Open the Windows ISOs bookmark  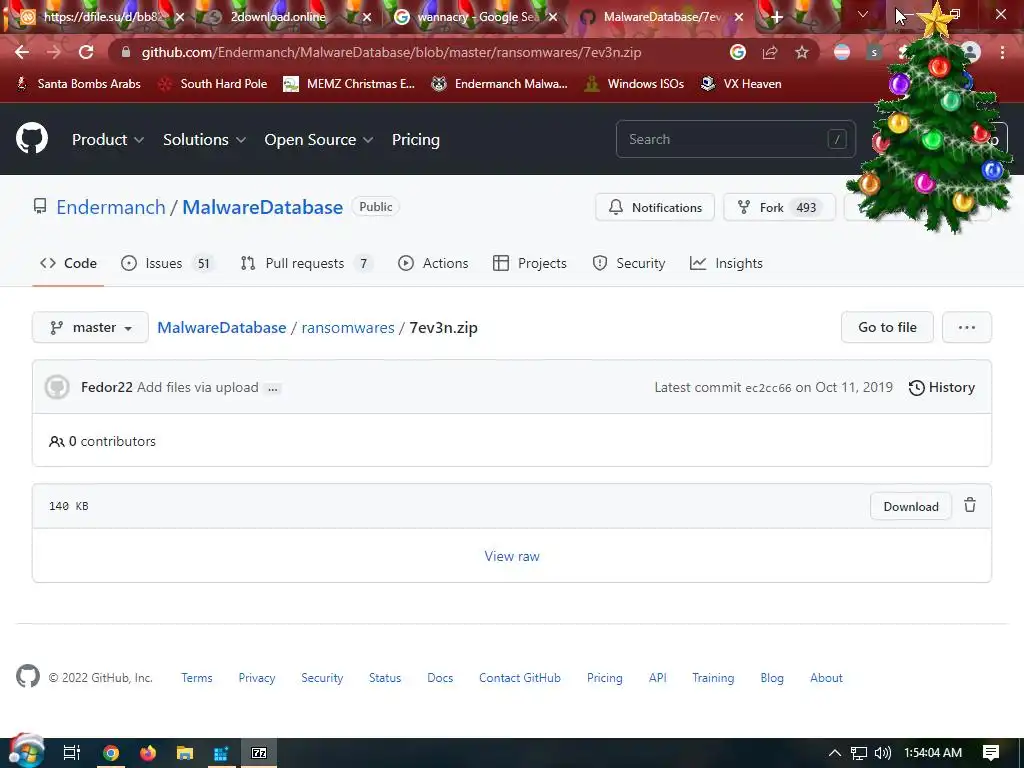[x=634, y=84]
